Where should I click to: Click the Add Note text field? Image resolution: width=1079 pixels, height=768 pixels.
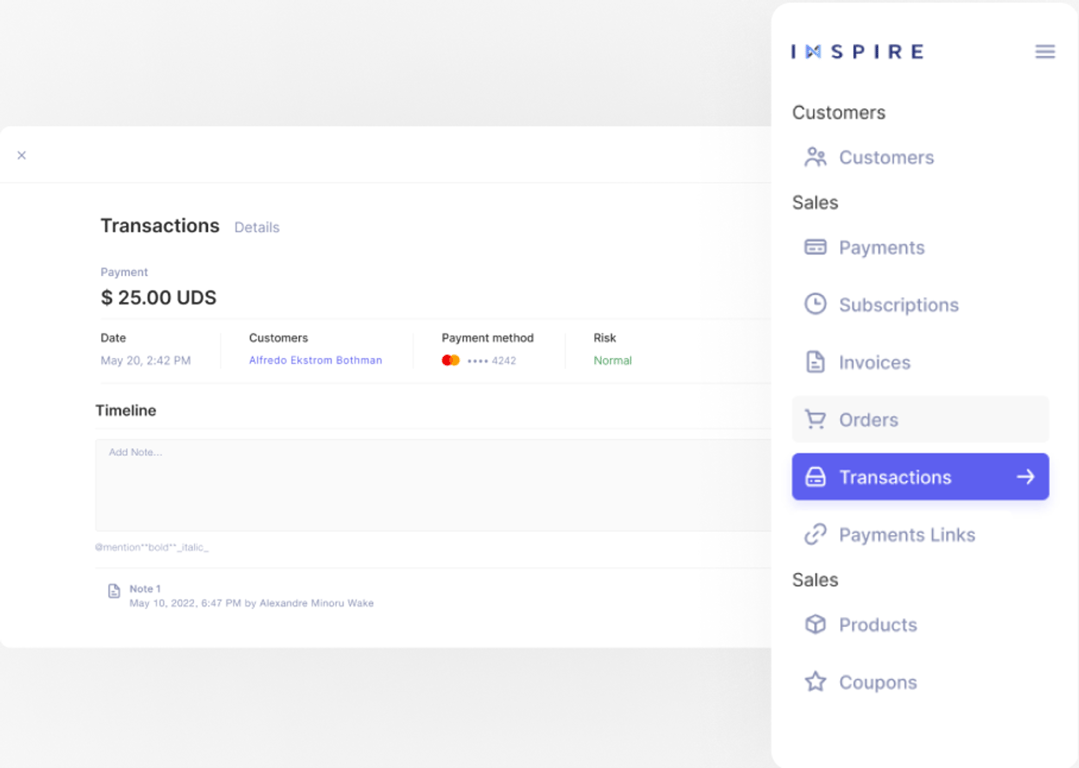coord(433,485)
